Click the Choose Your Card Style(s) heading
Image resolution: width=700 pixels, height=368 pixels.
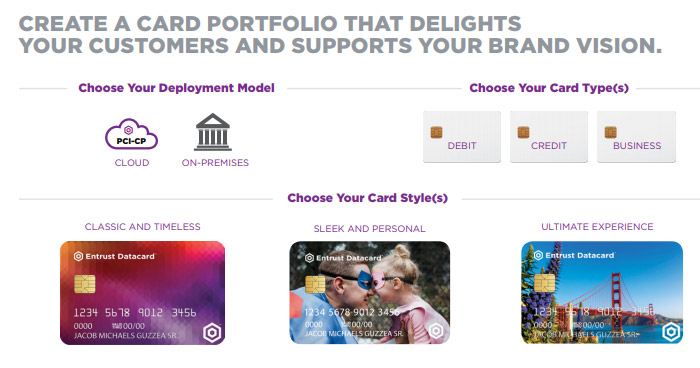click(367, 198)
